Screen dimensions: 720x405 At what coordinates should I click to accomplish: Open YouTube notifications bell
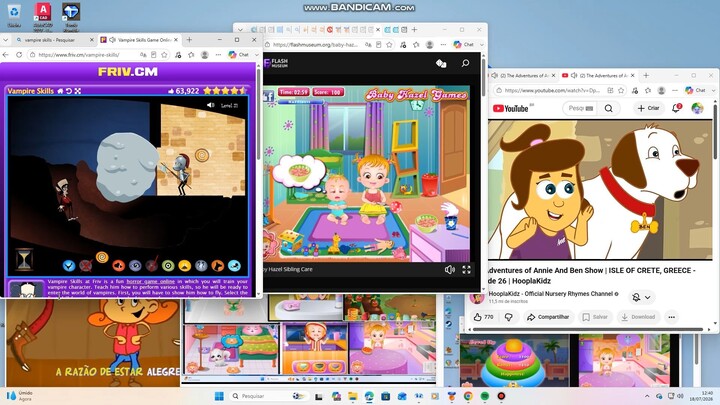(x=676, y=108)
